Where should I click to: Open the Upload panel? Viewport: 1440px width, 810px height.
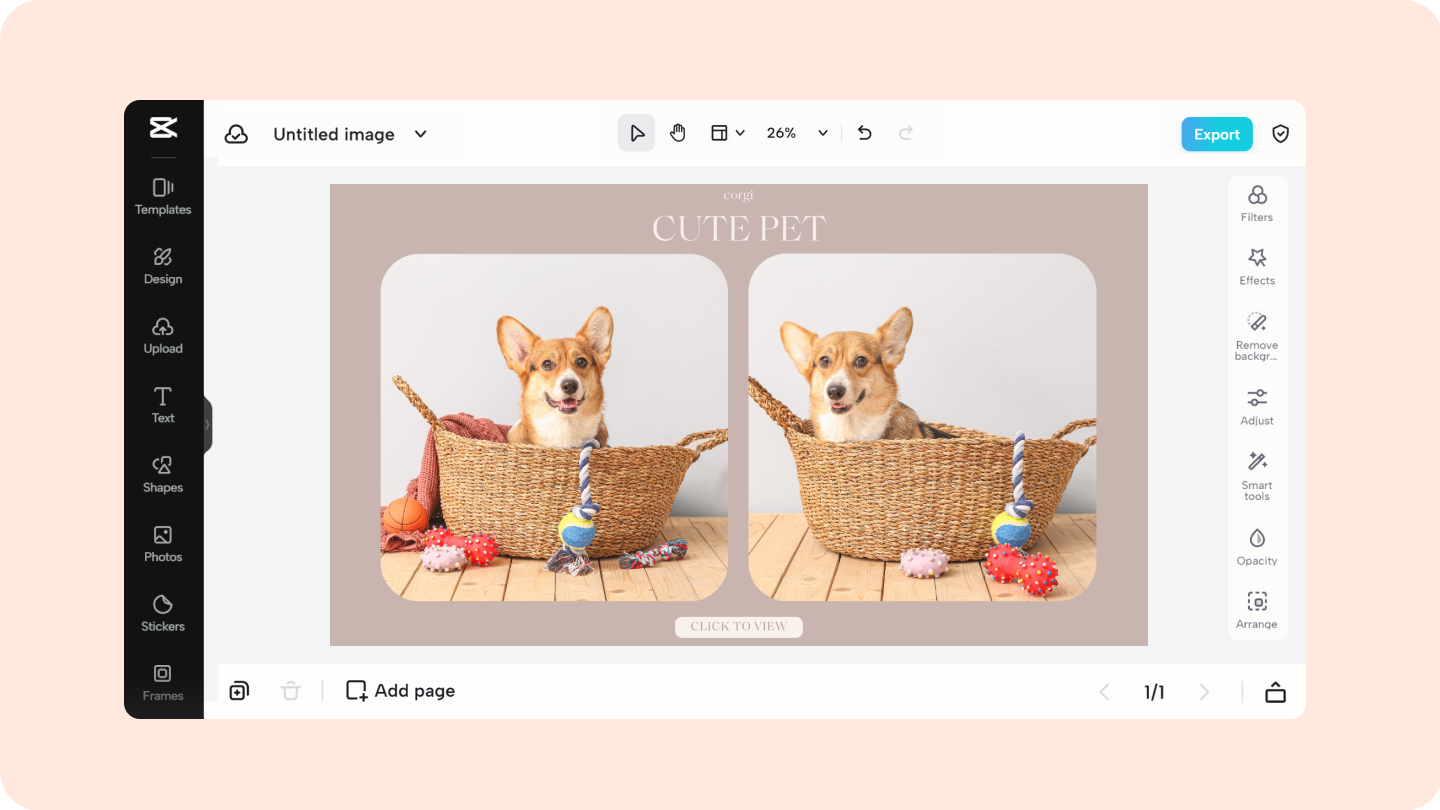[x=162, y=336]
